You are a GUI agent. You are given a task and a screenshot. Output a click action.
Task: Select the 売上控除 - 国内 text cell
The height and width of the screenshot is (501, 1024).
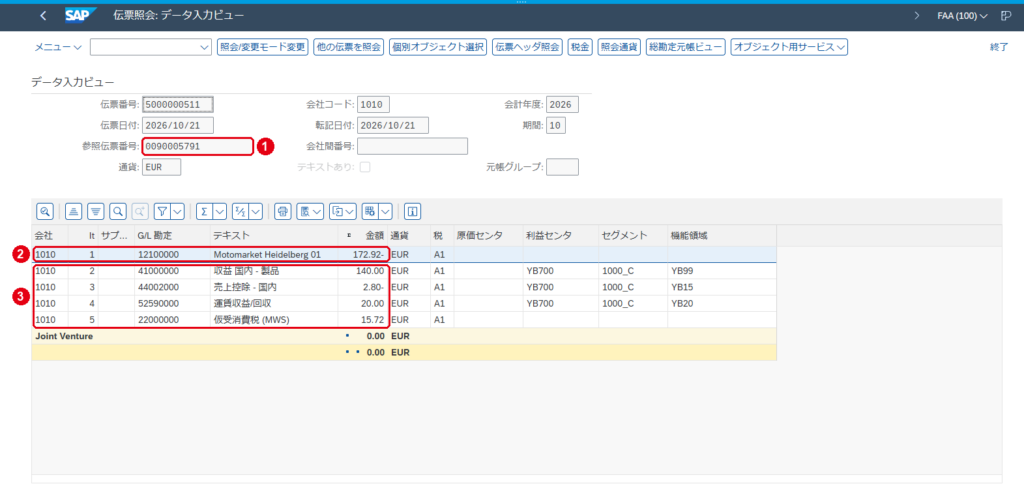(x=273, y=287)
